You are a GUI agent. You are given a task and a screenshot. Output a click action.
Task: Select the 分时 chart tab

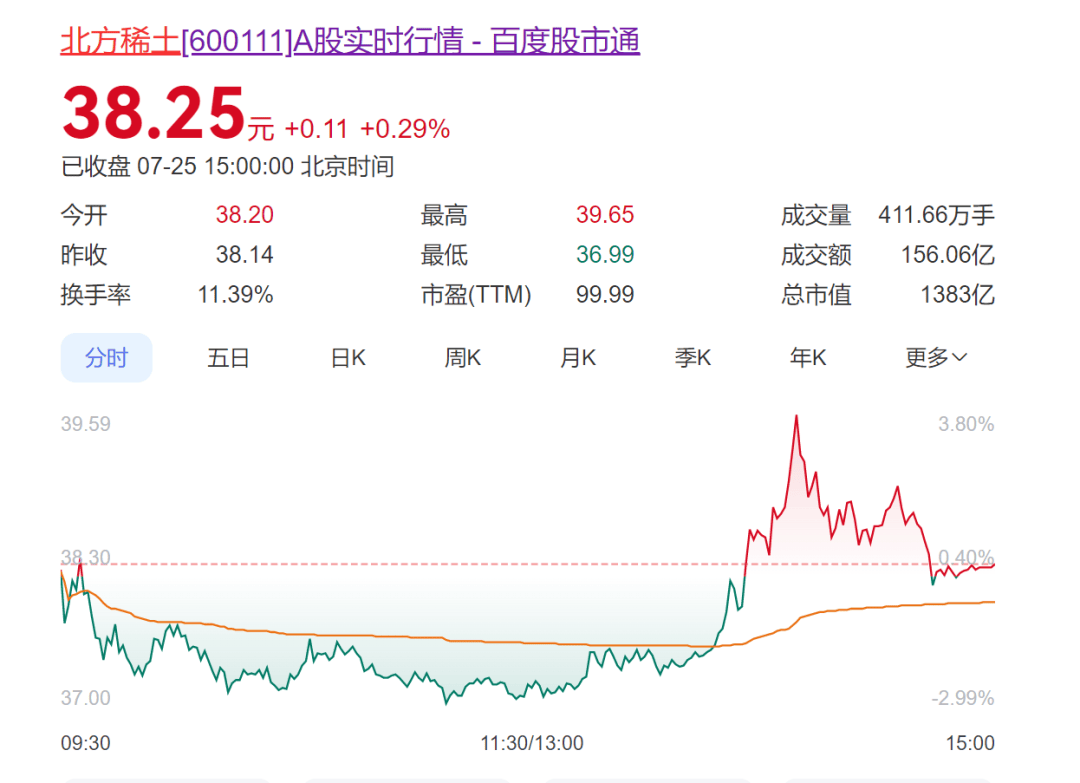(107, 357)
